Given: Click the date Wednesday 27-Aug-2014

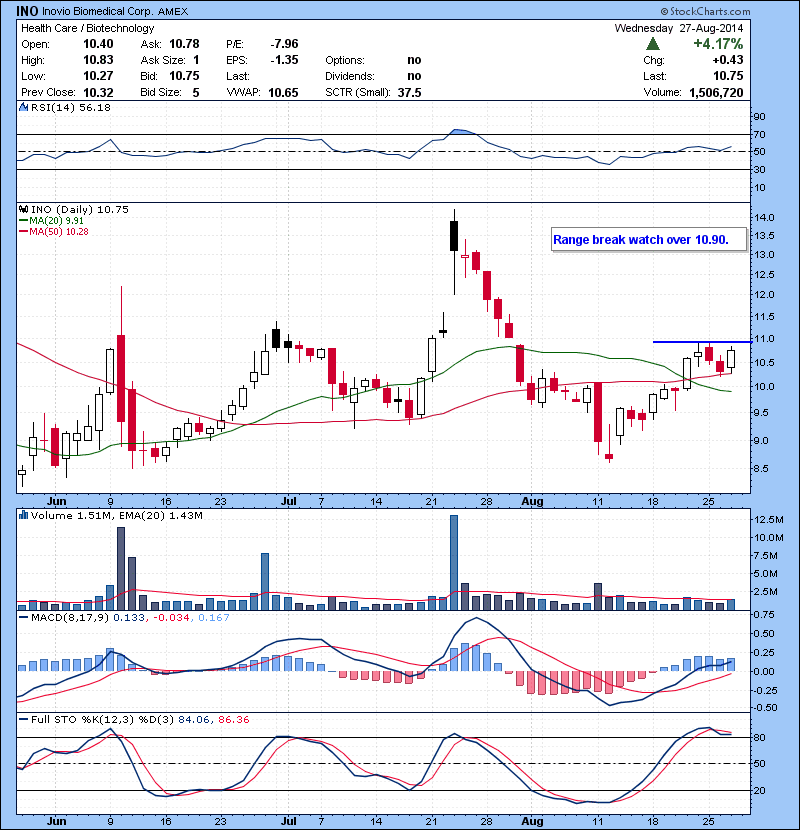Looking at the screenshot, I should point(679,28).
